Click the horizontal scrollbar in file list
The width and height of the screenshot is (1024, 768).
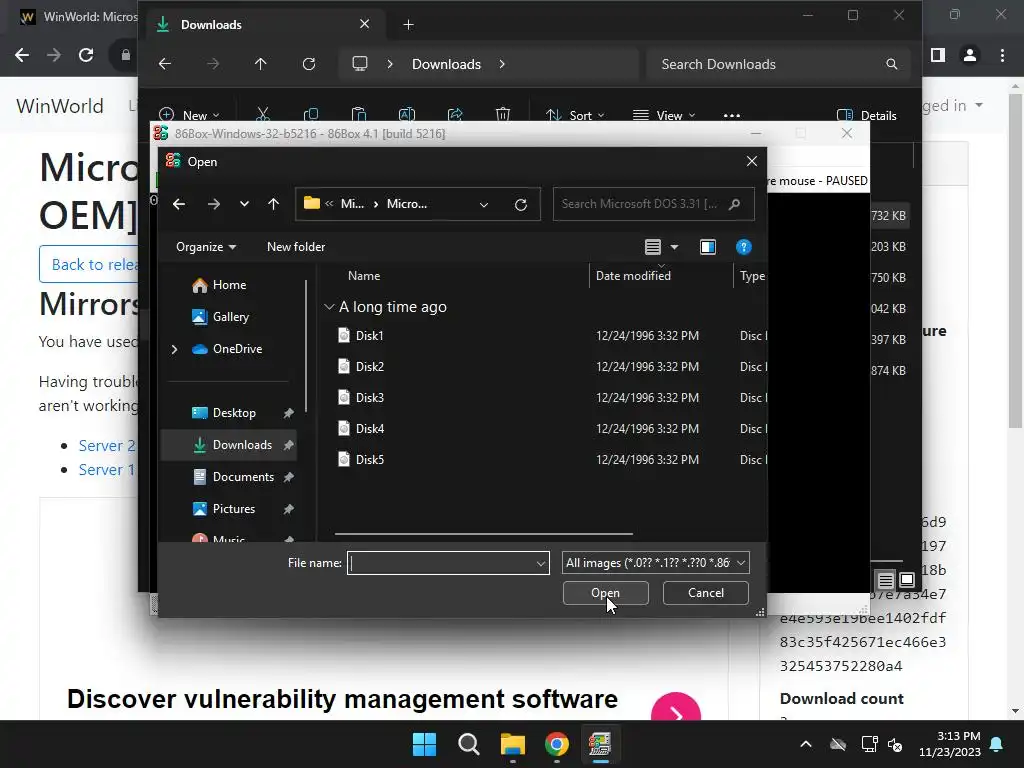point(484,534)
